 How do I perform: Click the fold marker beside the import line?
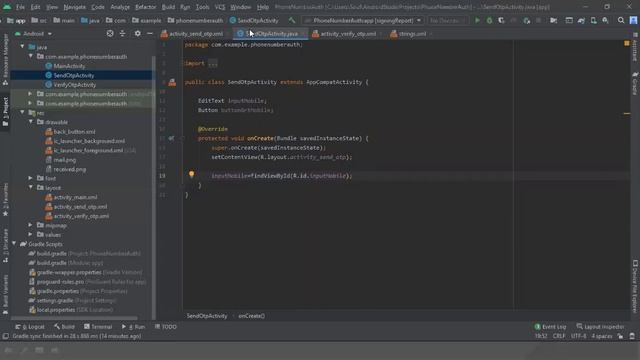(183, 63)
